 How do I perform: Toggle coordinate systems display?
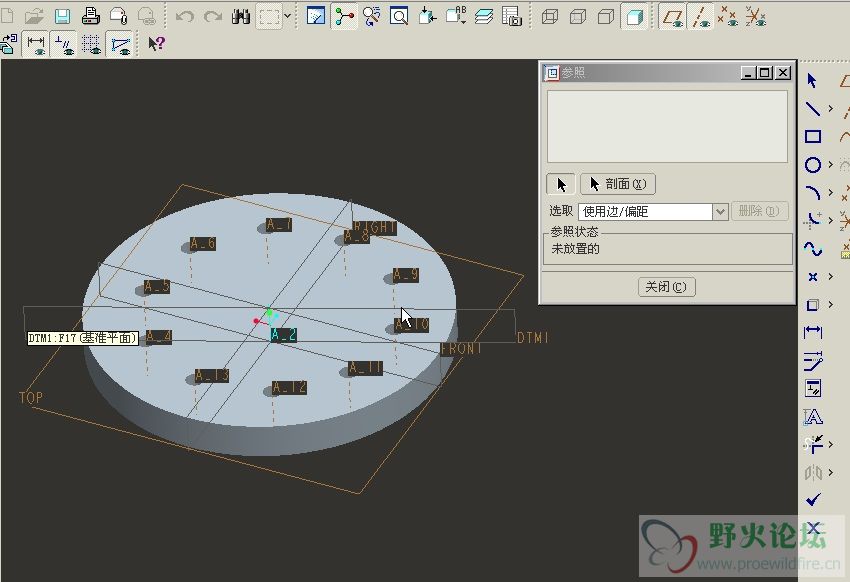(x=756, y=16)
